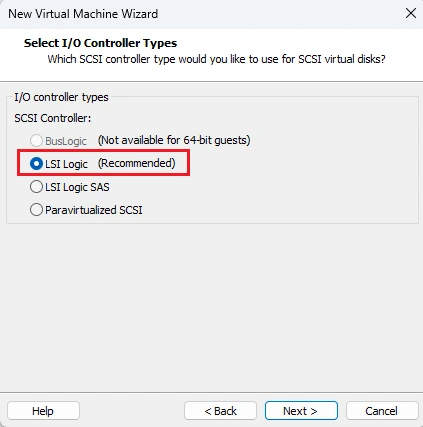The image size is (423, 427).
Task: Click the 'LSI Logic' label text
Action: (x=66, y=164)
